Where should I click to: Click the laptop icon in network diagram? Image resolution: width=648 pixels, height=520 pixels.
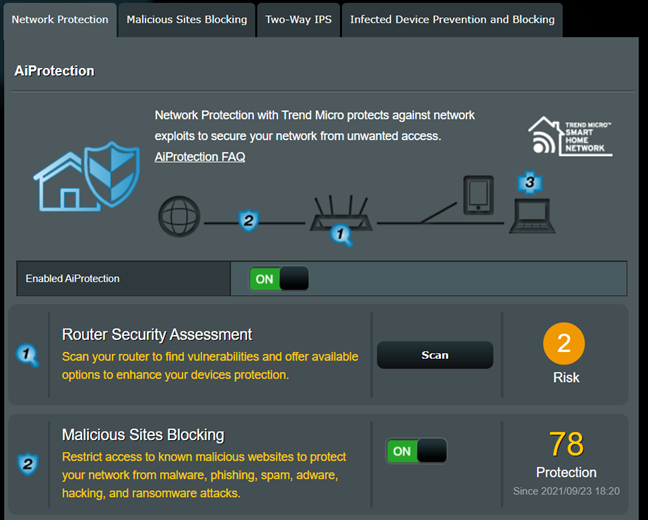click(x=532, y=216)
